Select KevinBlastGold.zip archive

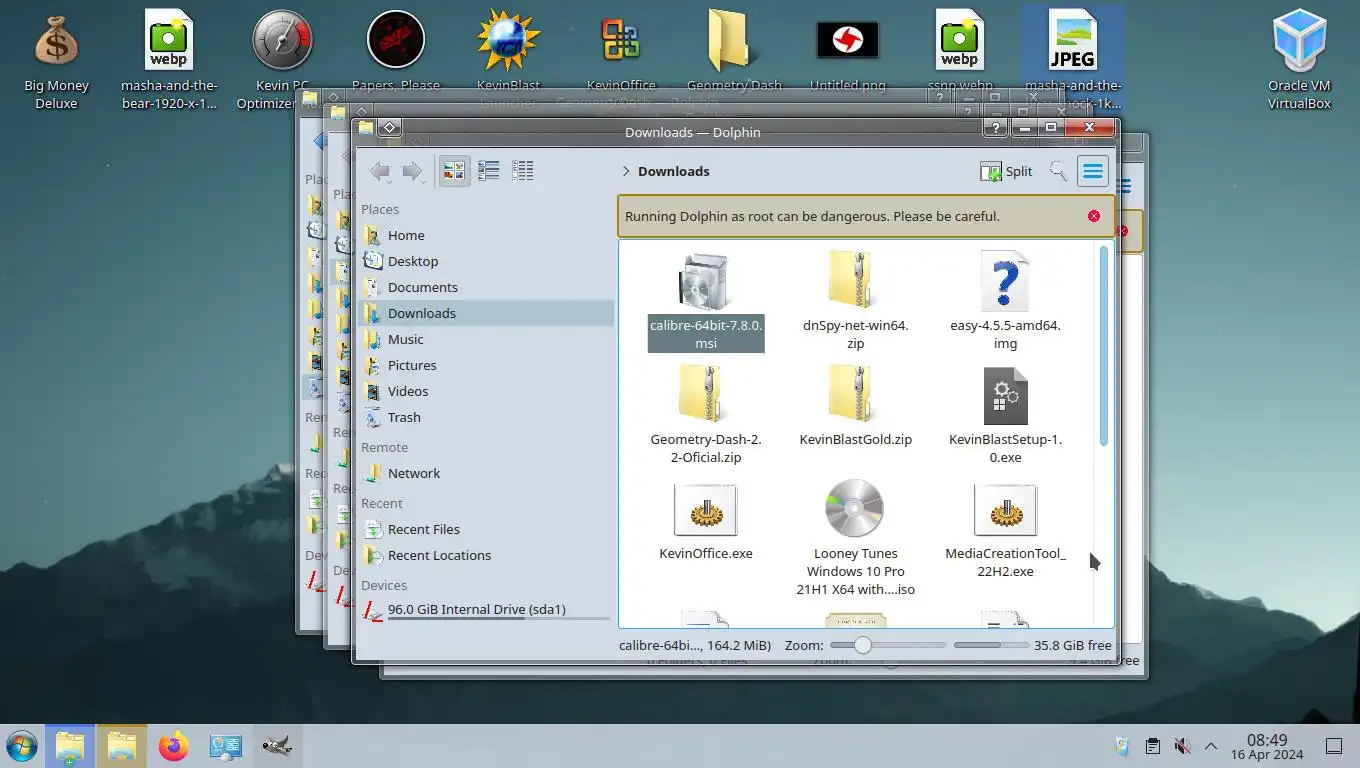pyautogui.click(x=856, y=406)
